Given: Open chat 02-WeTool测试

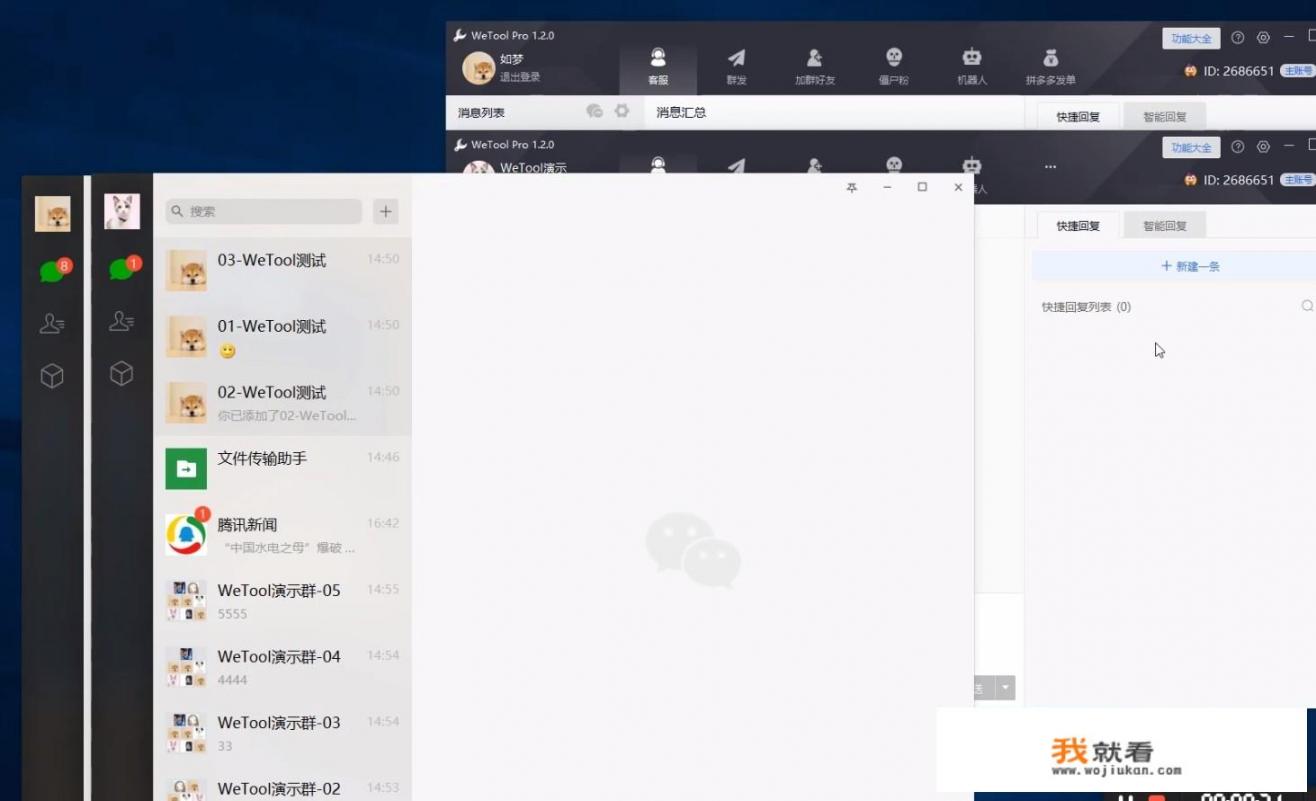Looking at the screenshot, I should (282, 403).
